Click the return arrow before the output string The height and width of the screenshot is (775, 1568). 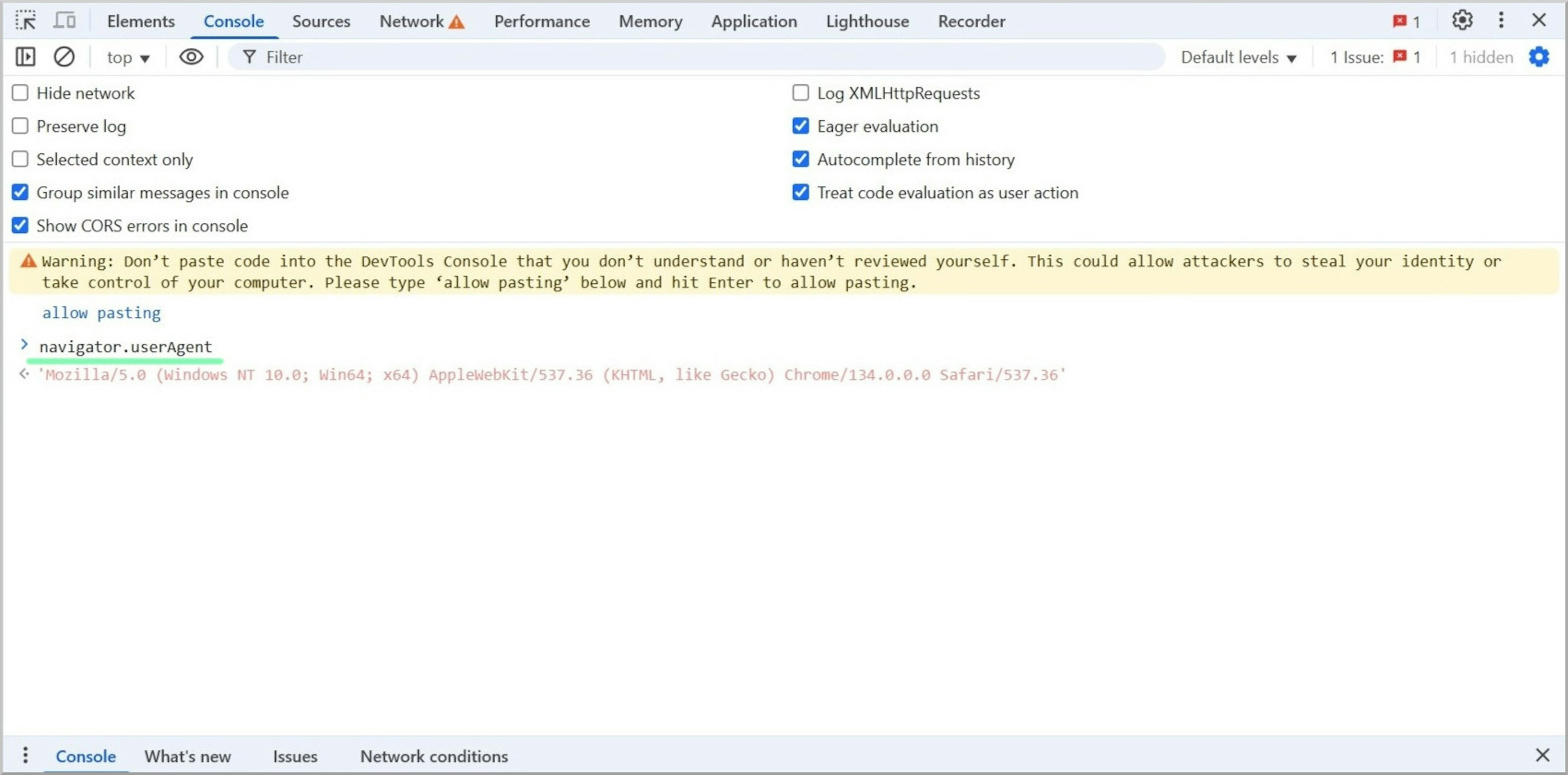tap(24, 373)
